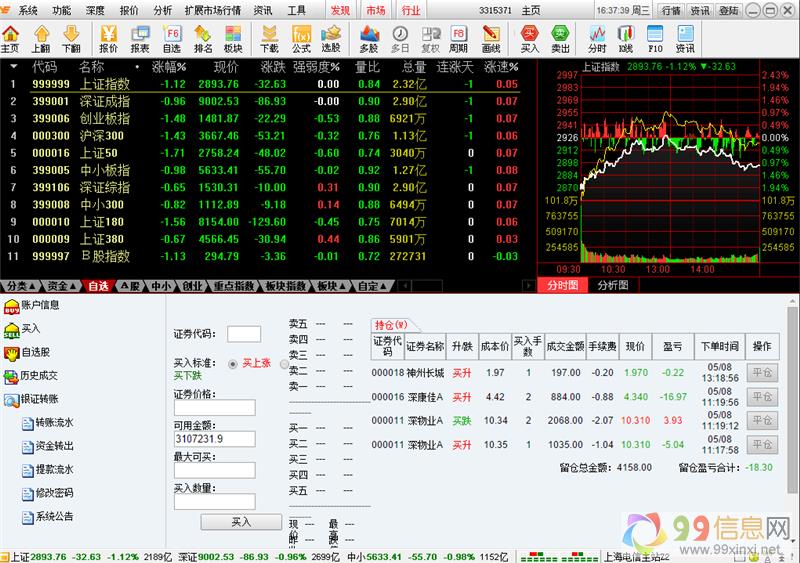Expand the 分类▲ tab dropdown
This screenshot has width=800, height=563.
tap(19, 286)
